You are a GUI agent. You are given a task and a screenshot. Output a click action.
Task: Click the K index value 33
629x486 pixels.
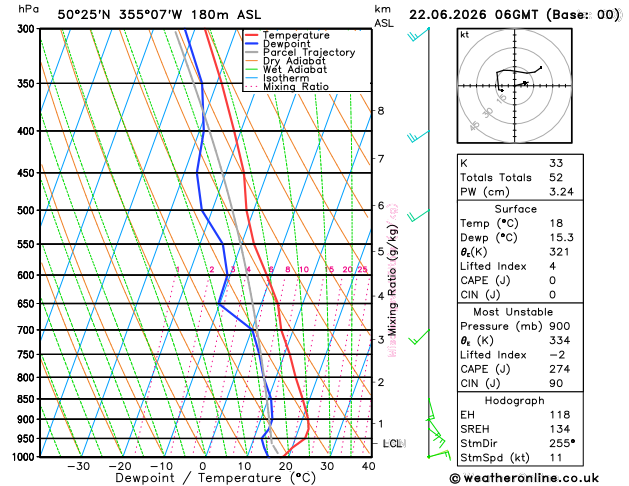pyautogui.click(x=556, y=163)
